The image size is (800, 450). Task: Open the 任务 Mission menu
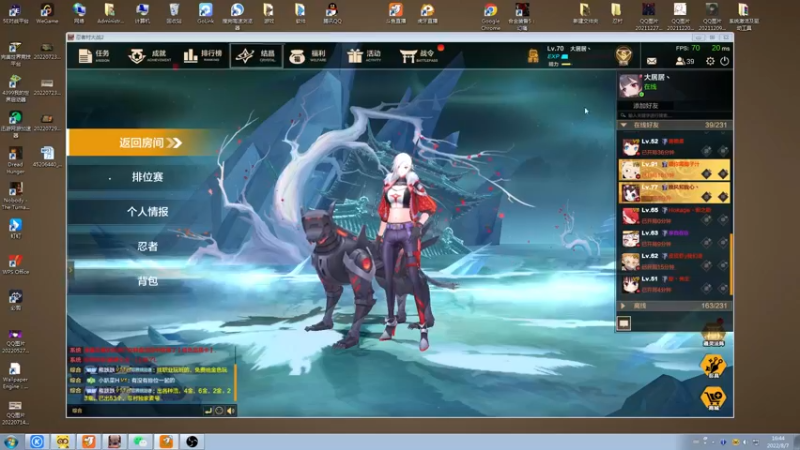95,56
